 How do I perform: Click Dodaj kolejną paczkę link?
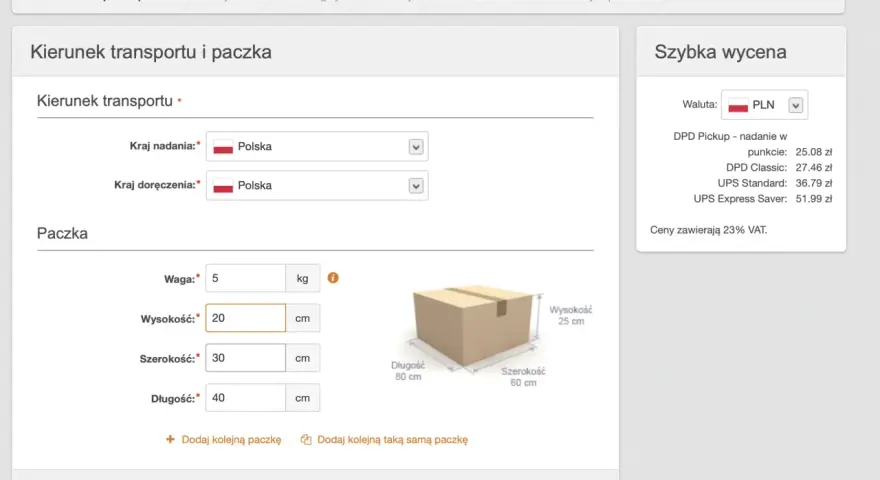coord(231,440)
